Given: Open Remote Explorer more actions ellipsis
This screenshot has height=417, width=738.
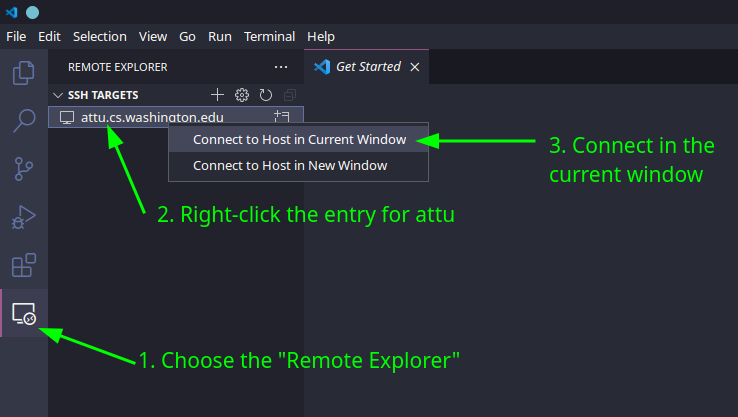Looking at the screenshot, I should pos(281,67).
